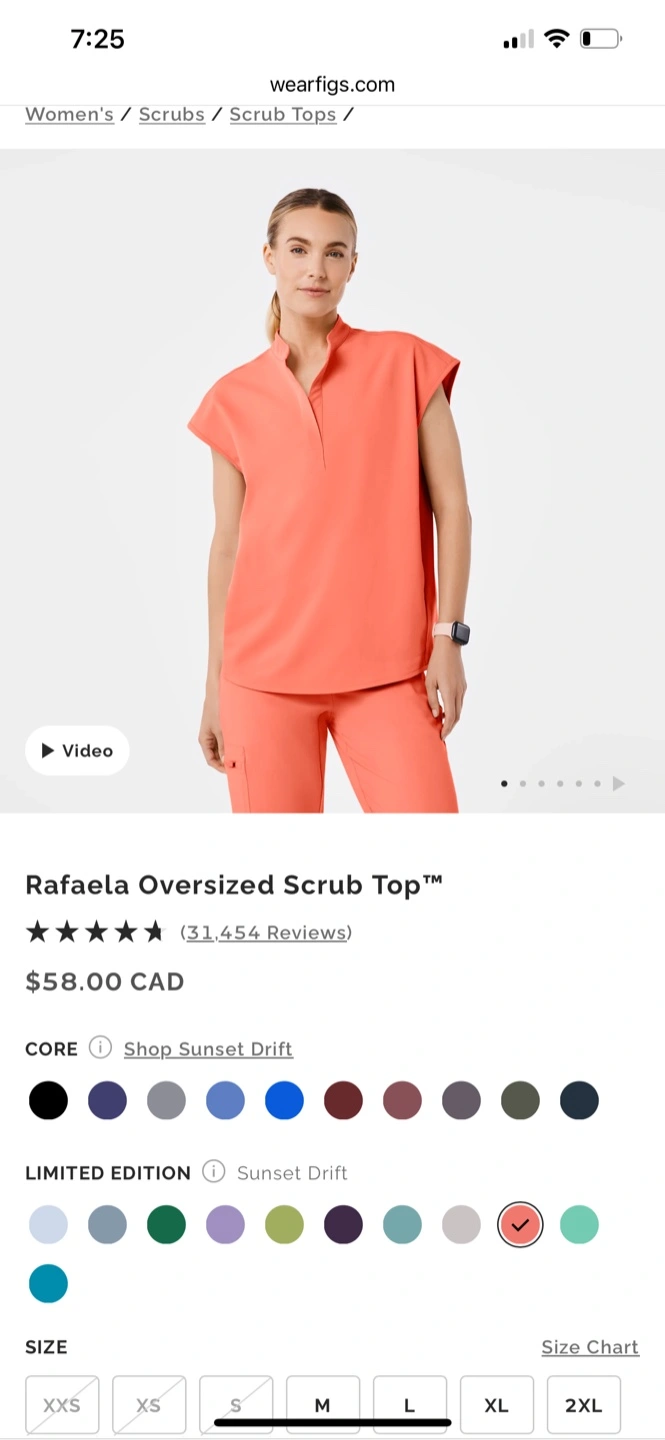Choose size 2XL

point(583,1405)
